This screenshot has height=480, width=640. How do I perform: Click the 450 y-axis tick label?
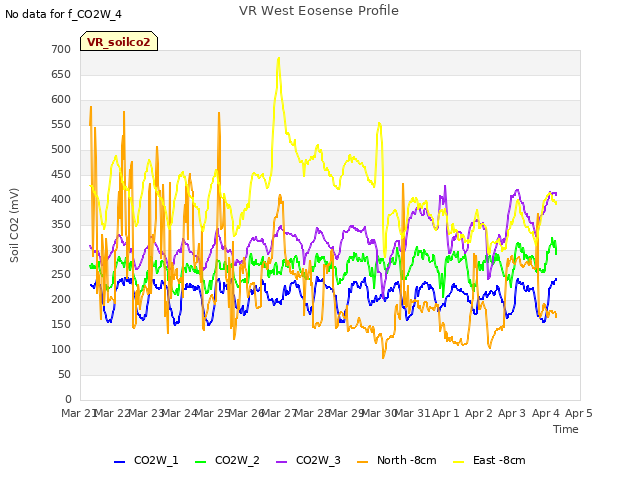pos(61,174)
